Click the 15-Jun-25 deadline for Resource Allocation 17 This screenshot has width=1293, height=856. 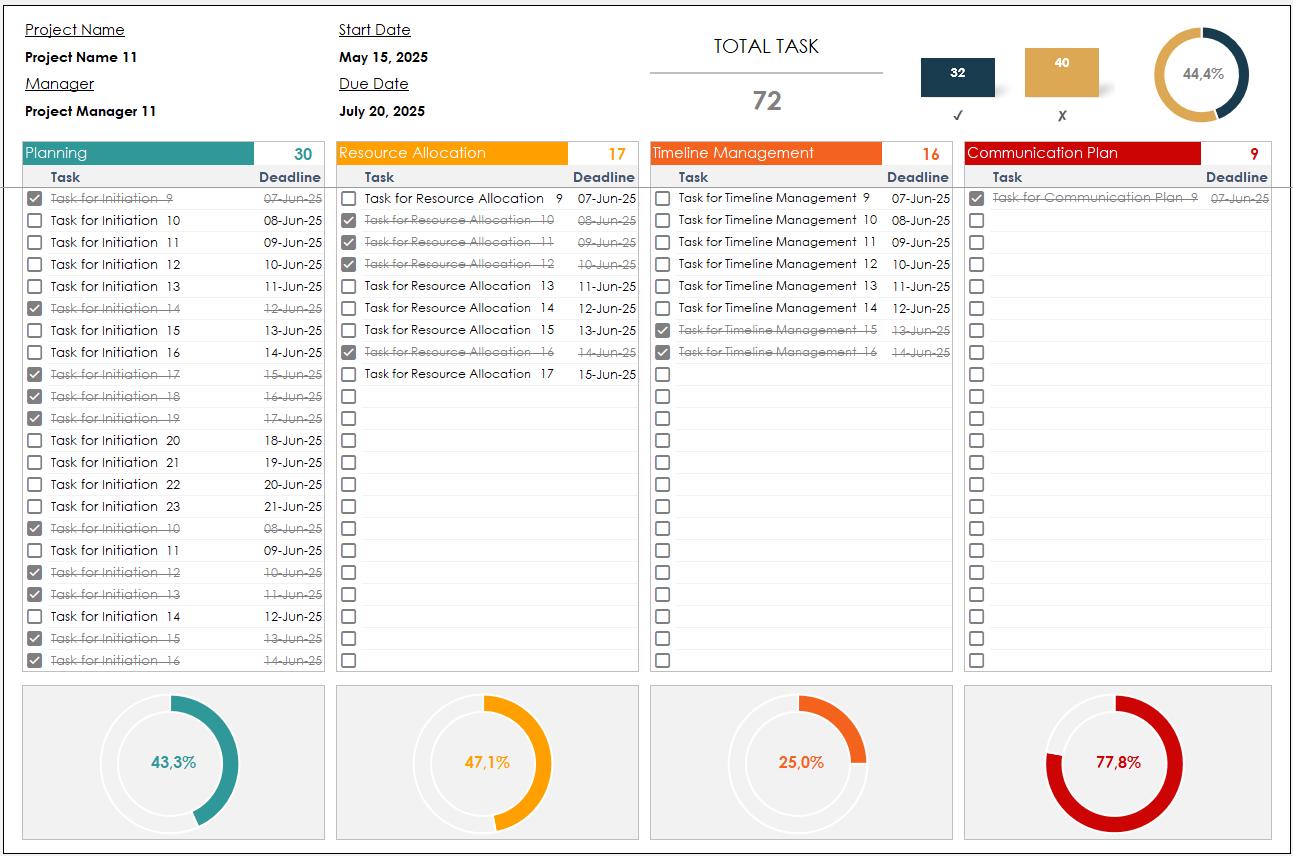[x=607, y=374]
